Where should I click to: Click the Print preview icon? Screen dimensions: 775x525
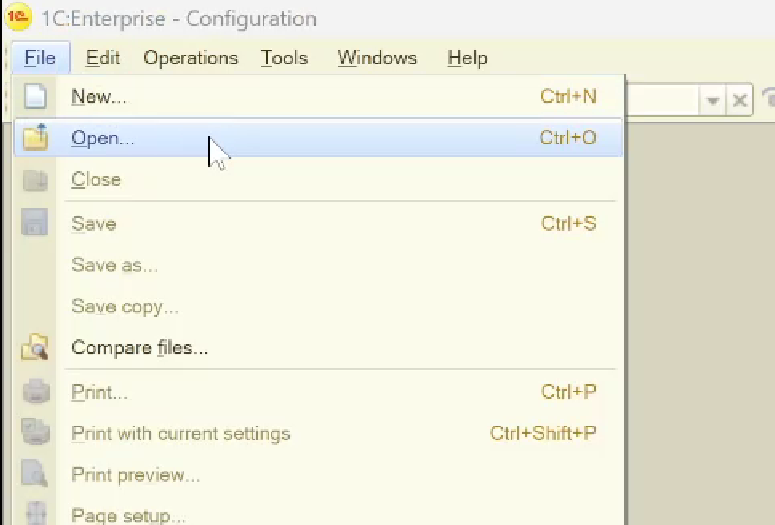click(35, 475)
